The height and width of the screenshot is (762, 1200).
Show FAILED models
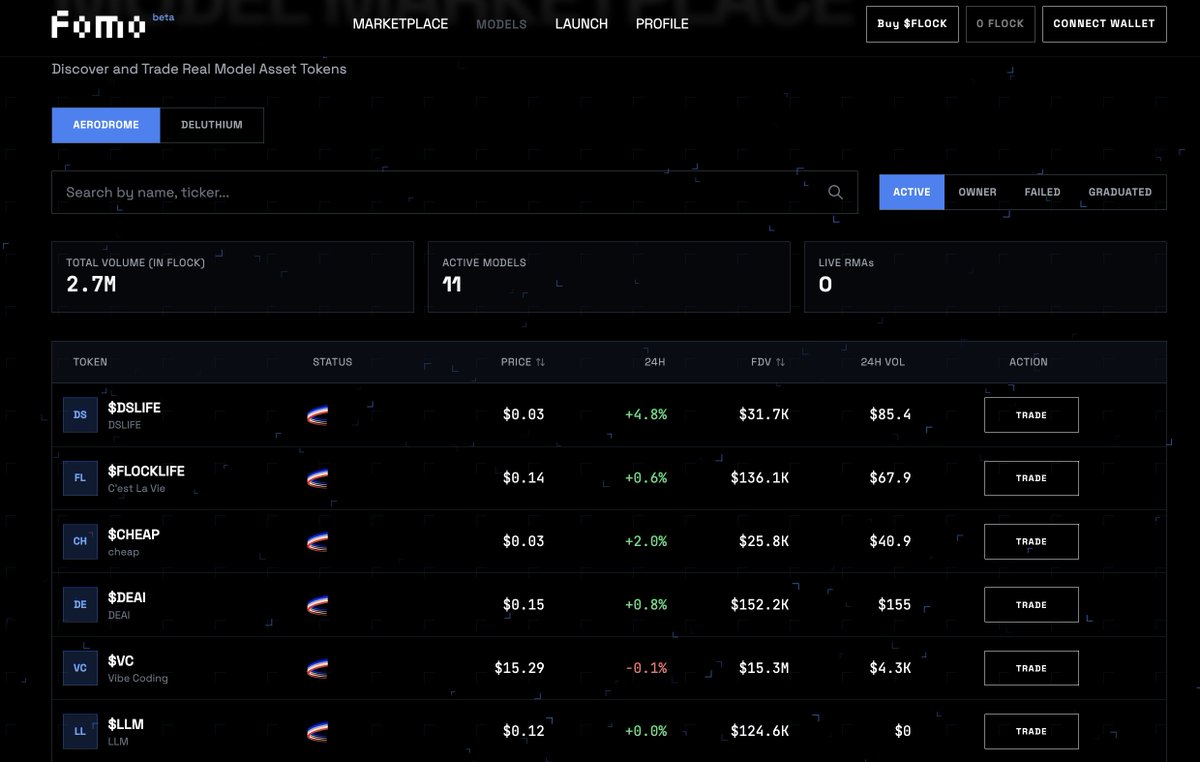[x=1042, y=192]
